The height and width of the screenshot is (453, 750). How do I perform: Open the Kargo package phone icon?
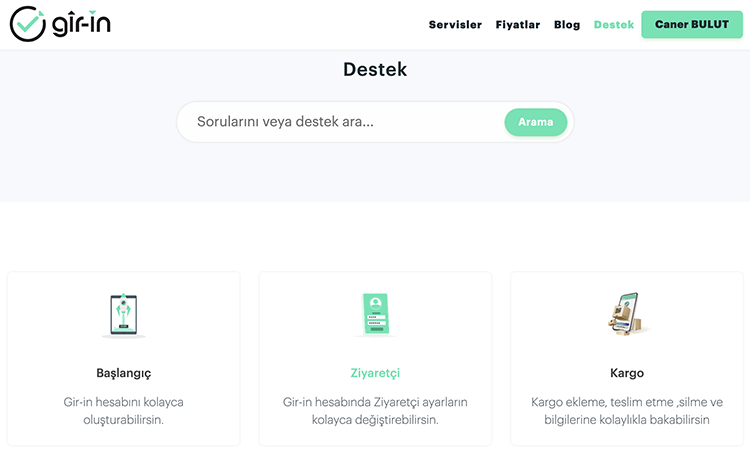point(627,314)
